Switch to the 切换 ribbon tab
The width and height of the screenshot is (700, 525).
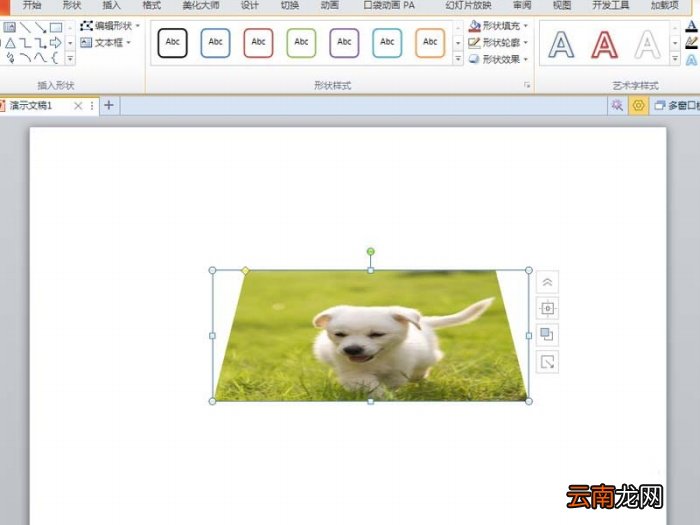[x=290, y=5]
